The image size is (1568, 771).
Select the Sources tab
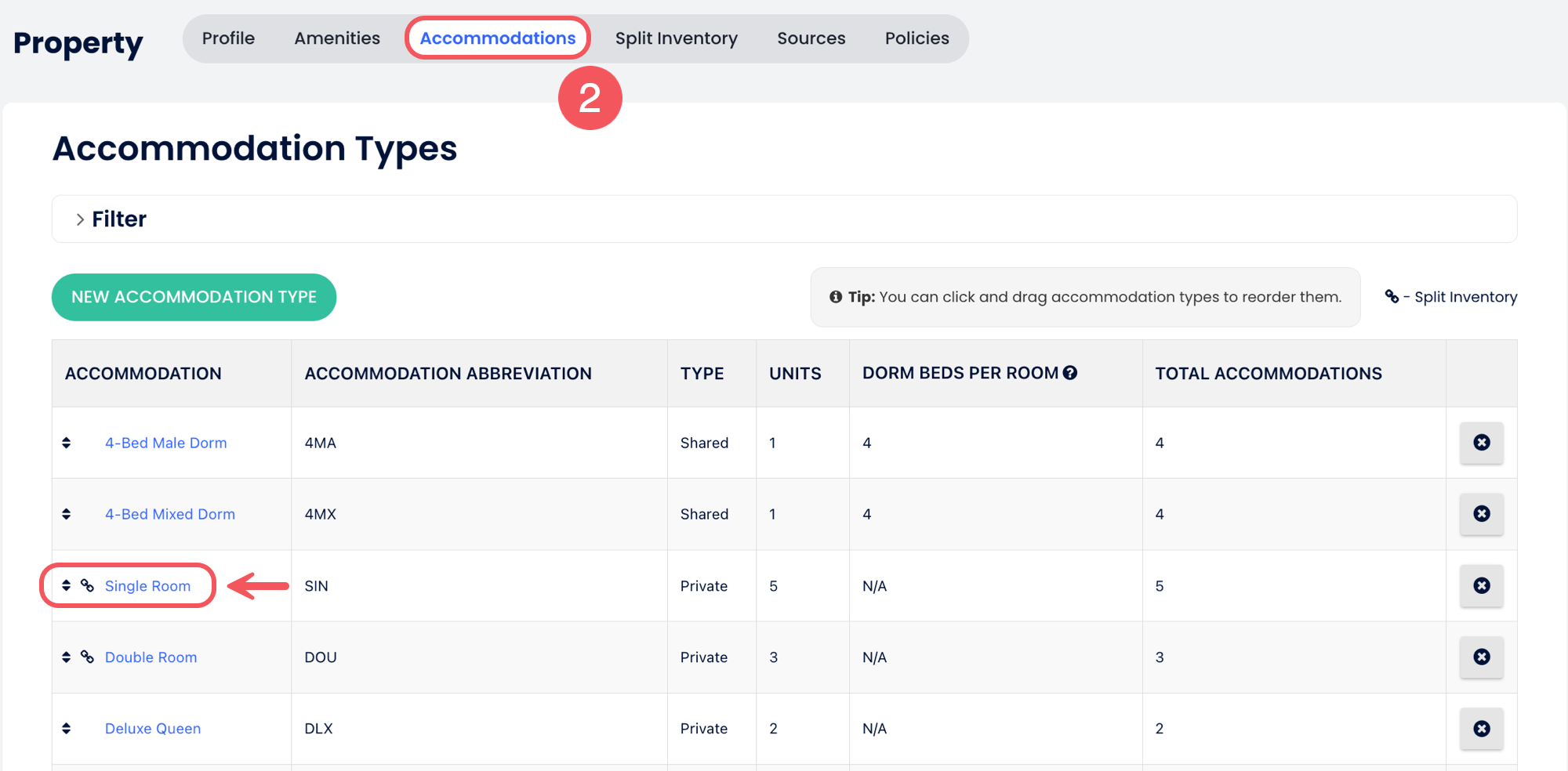[811, 38]
